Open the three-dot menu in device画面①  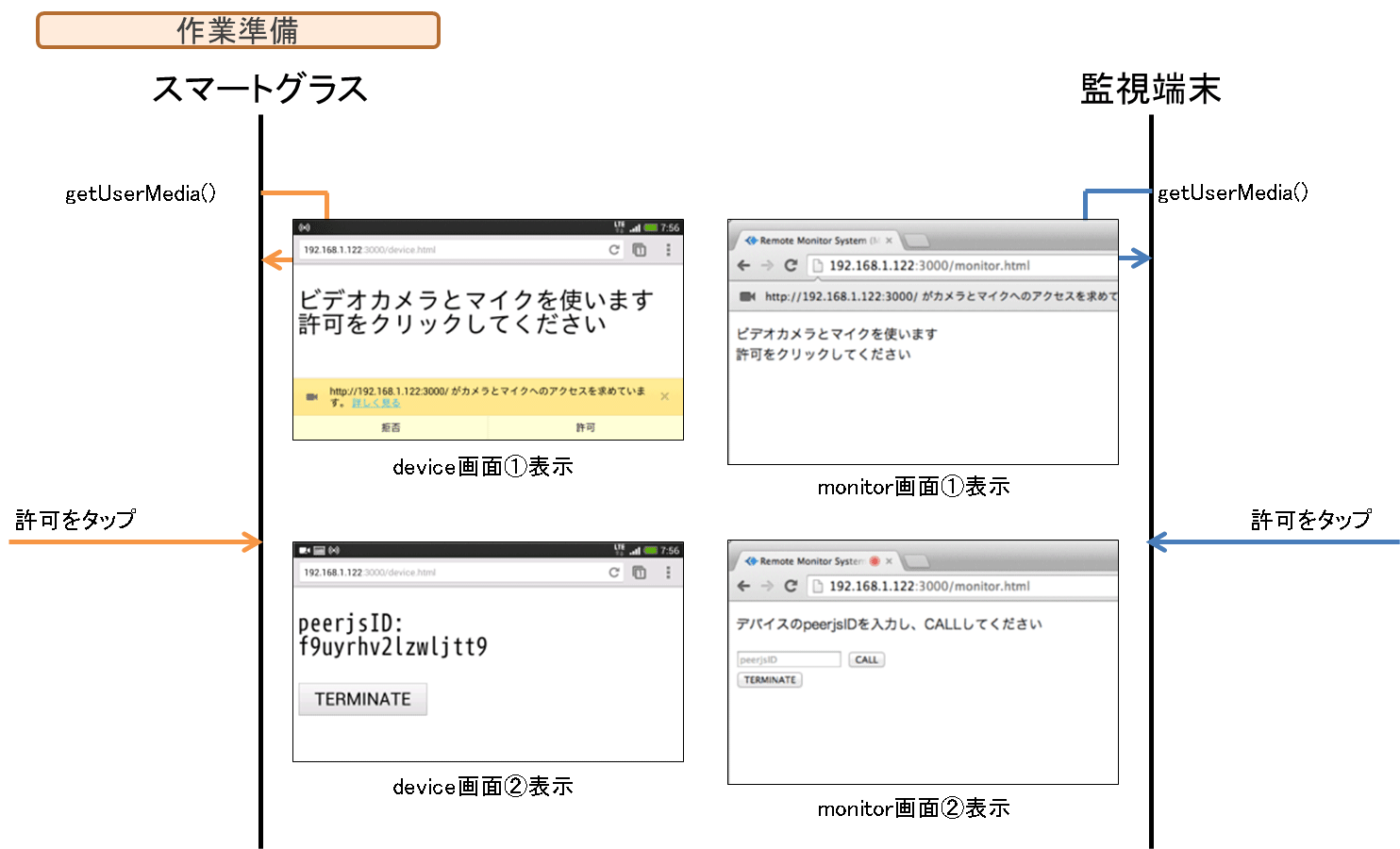pyautogui.click(x=668, y=250)
